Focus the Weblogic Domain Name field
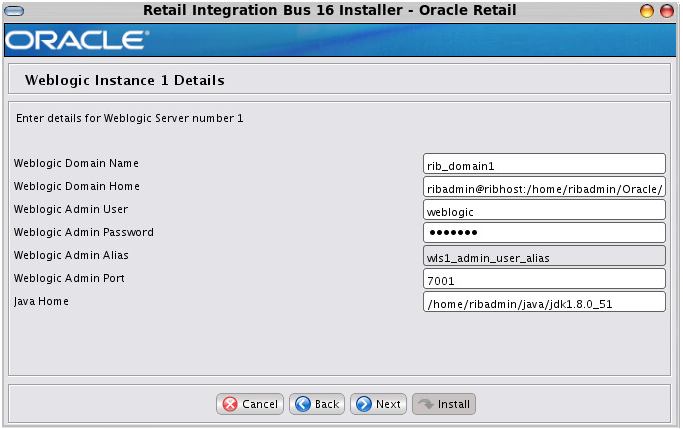The image size is (683, 430). [544, 164]
